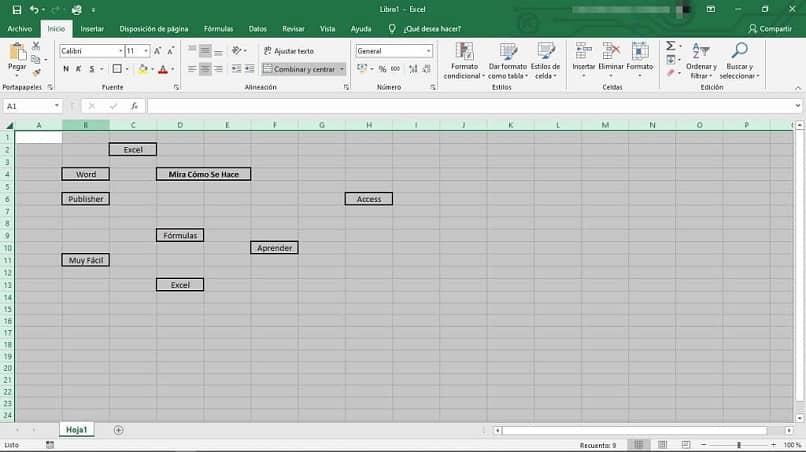
Task: Align text to top
Action: [x=192, y=50]
